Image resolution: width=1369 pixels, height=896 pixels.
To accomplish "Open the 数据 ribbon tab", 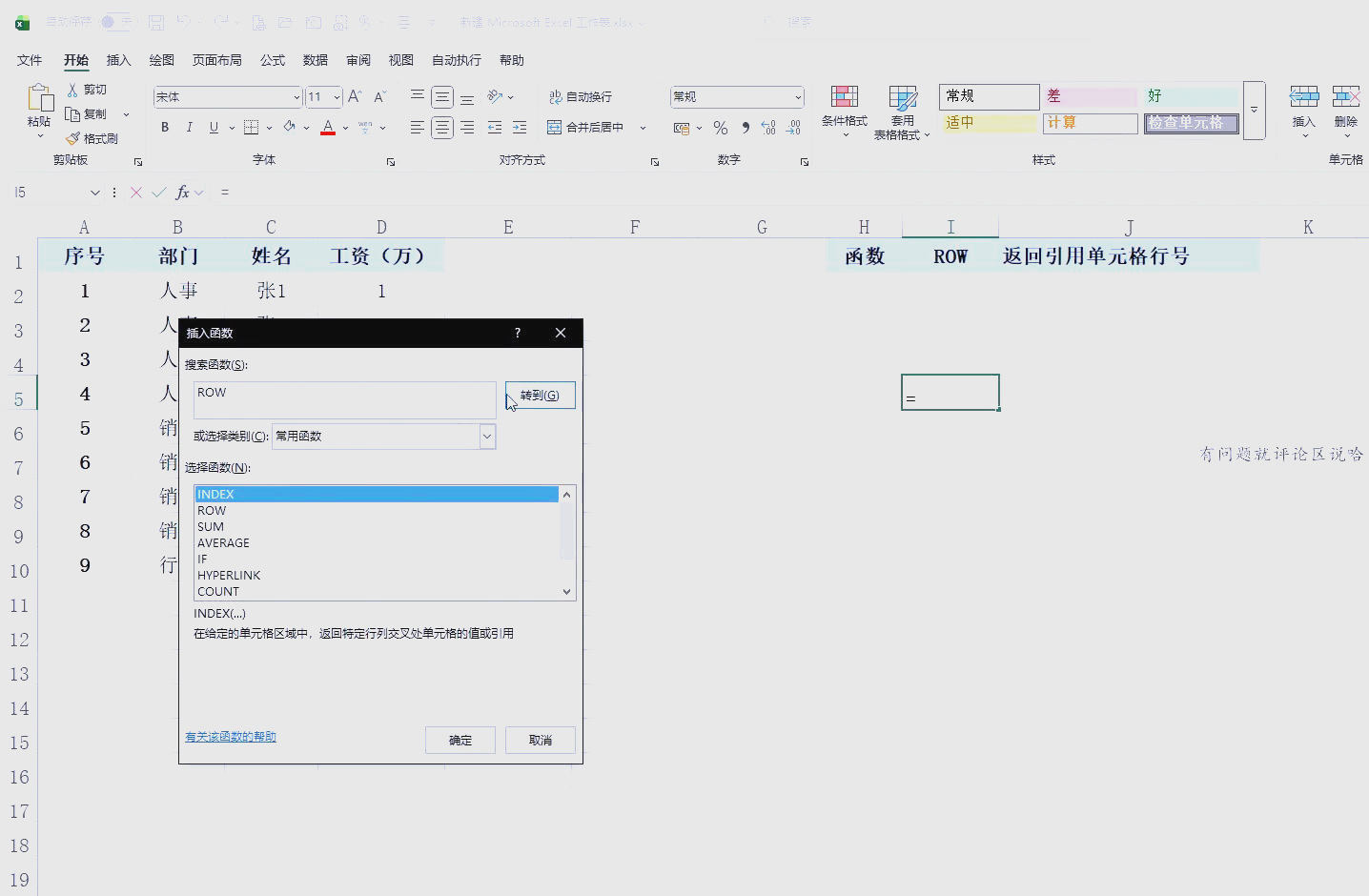I will tap(316, 60).
